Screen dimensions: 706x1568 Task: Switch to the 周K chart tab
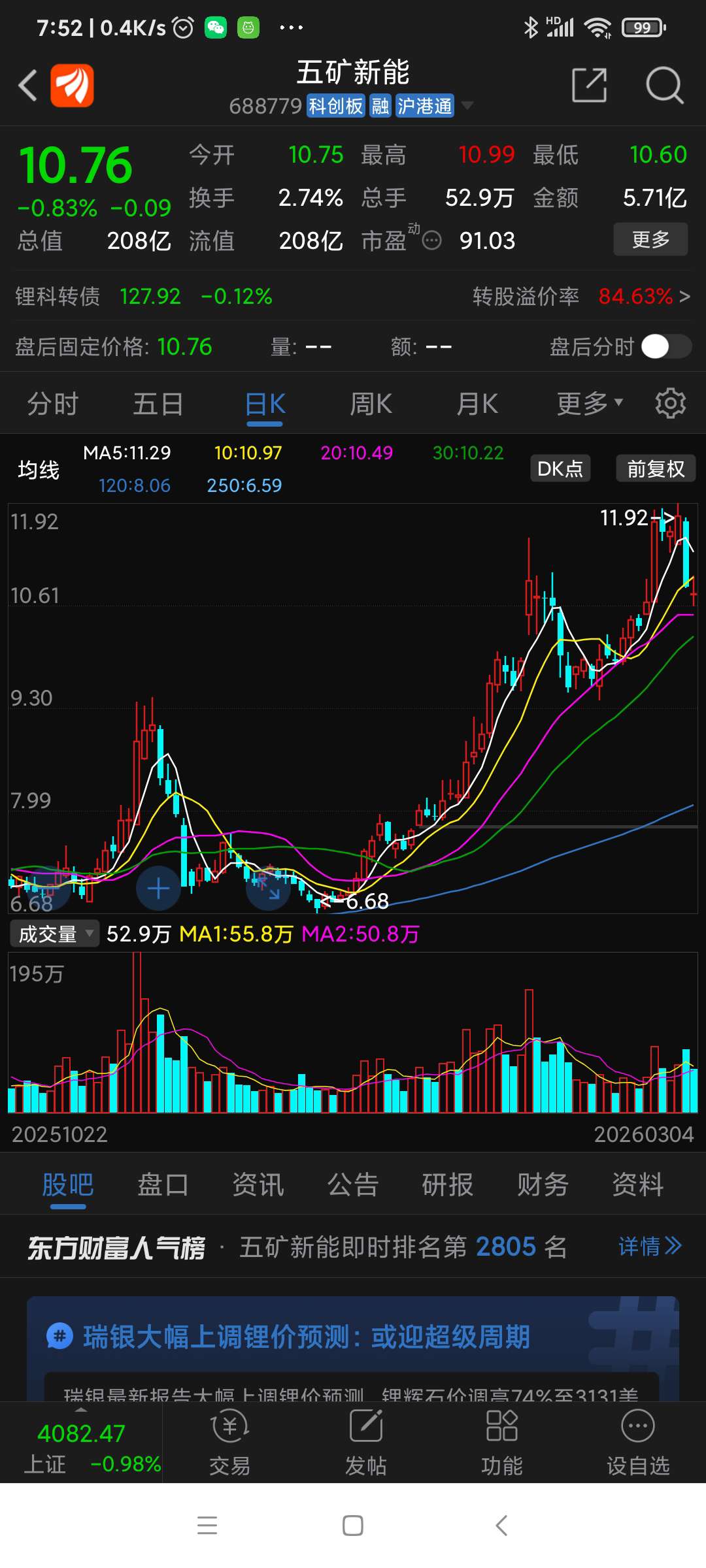[x=371, y=404]
